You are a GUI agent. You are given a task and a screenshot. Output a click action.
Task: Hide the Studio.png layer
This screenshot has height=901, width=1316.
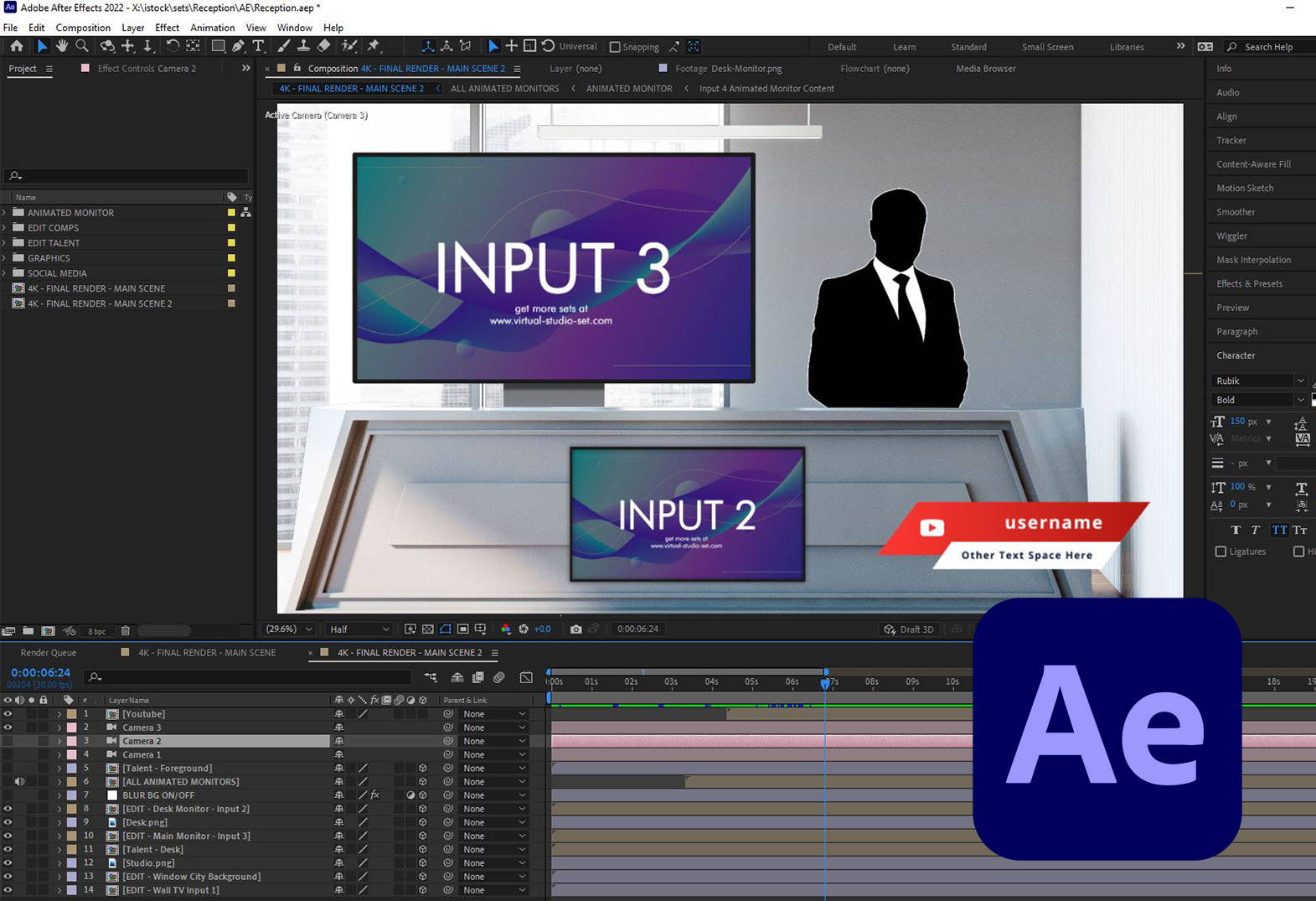8,863
